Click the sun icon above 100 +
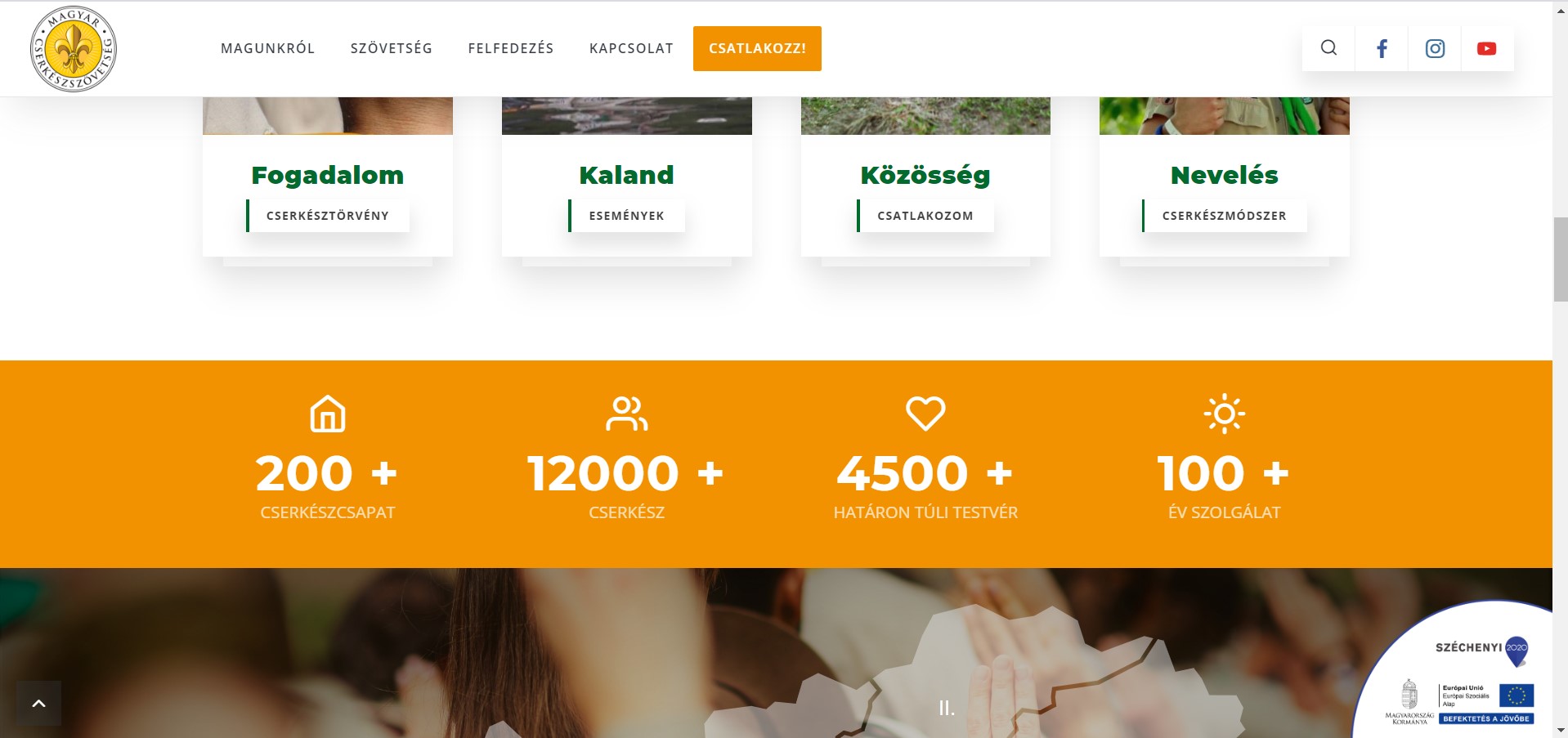This screenshot has height=738, width=1568. 1225,414
